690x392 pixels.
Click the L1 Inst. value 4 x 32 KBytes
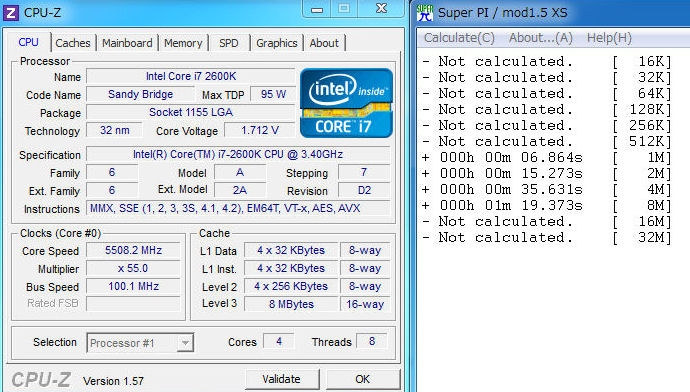(x=291, y=268)
